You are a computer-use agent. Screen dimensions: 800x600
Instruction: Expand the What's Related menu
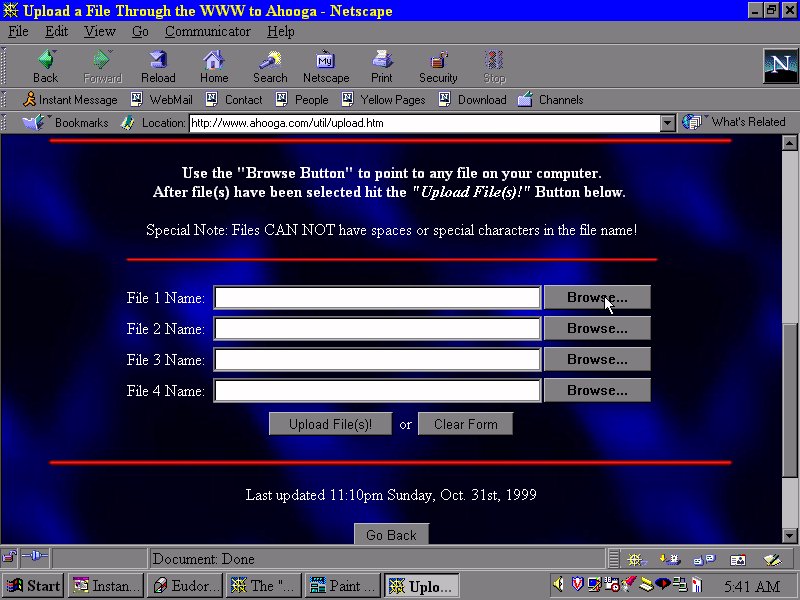pyautogui.click(x=735, y=122)
